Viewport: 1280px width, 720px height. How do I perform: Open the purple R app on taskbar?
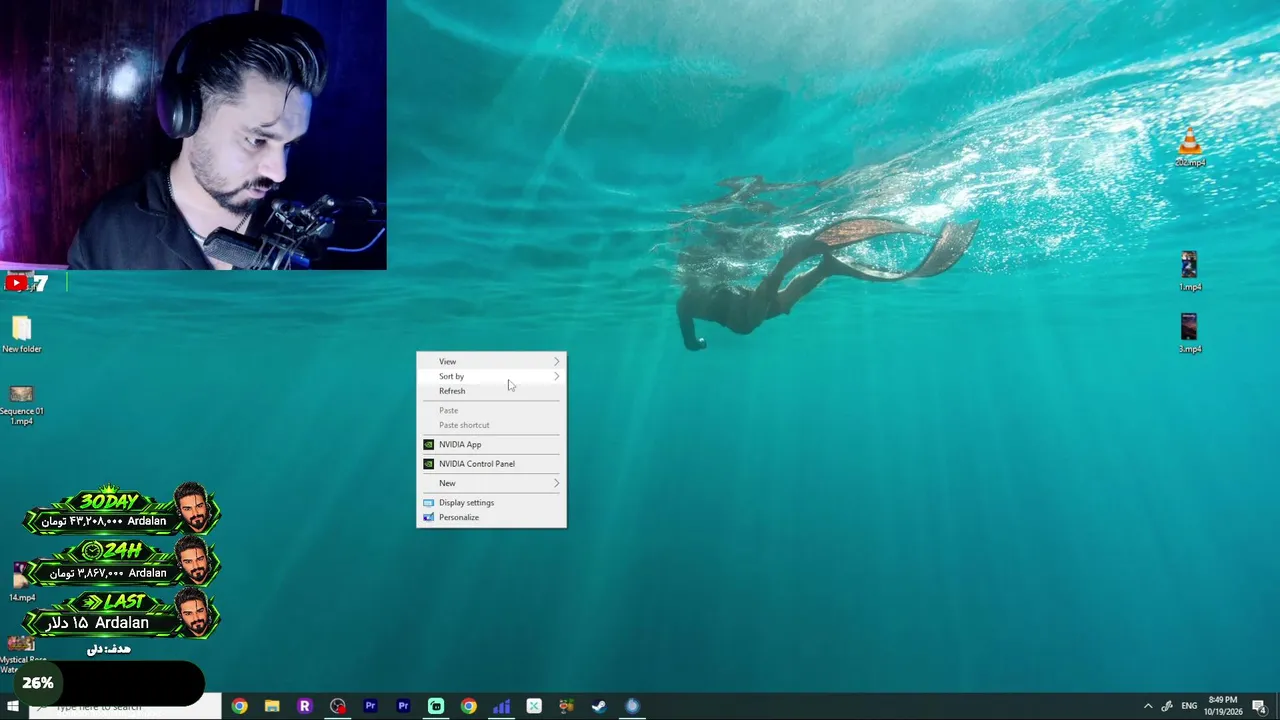click(x=305, y=706)
